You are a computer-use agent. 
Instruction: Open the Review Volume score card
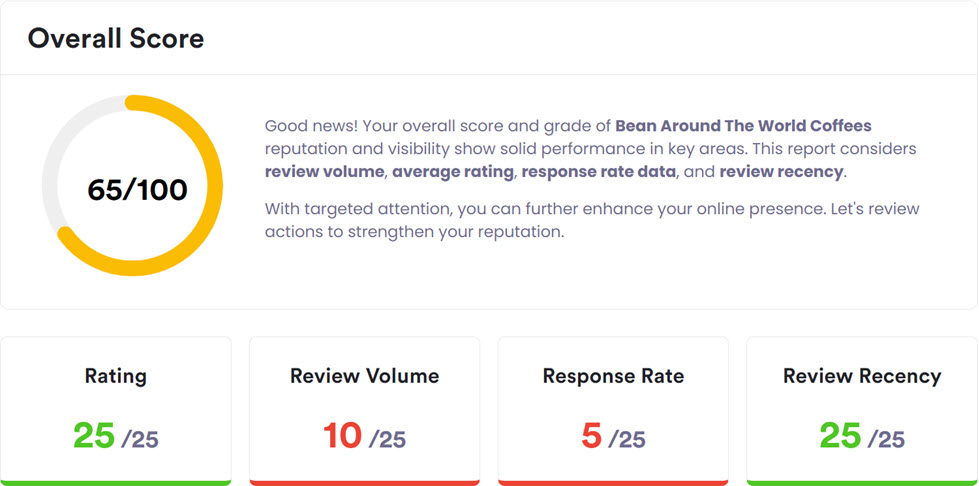coord(365,411)
